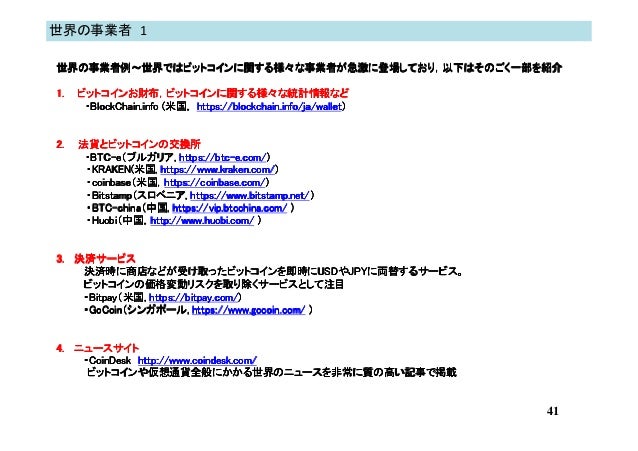Click heading 4 ニュースサイト
Image resolution: width=638 pixels, height=451 pixels.
click(x=98, y=348)
